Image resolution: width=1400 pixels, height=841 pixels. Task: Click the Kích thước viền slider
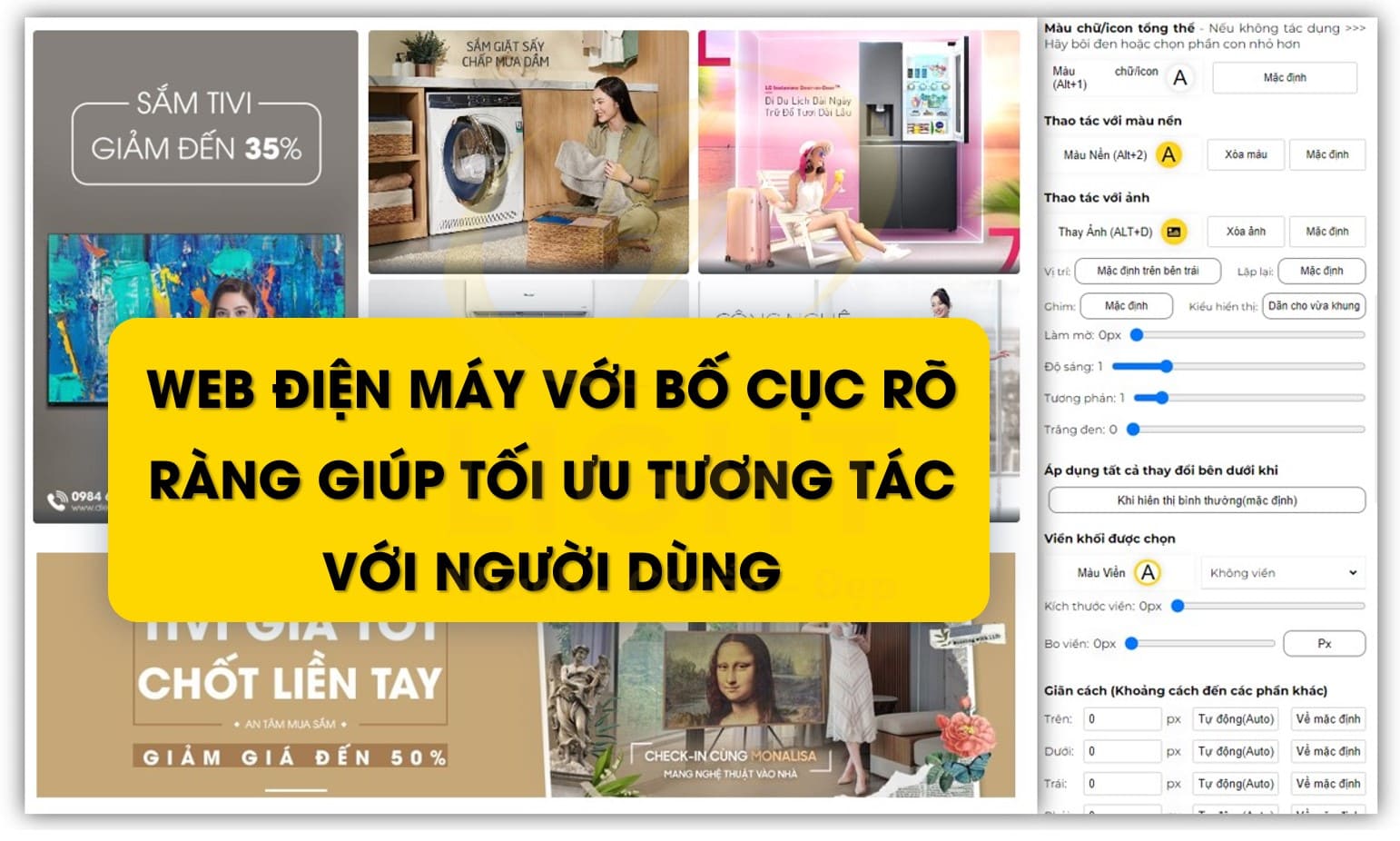[x=1268, y=606]
